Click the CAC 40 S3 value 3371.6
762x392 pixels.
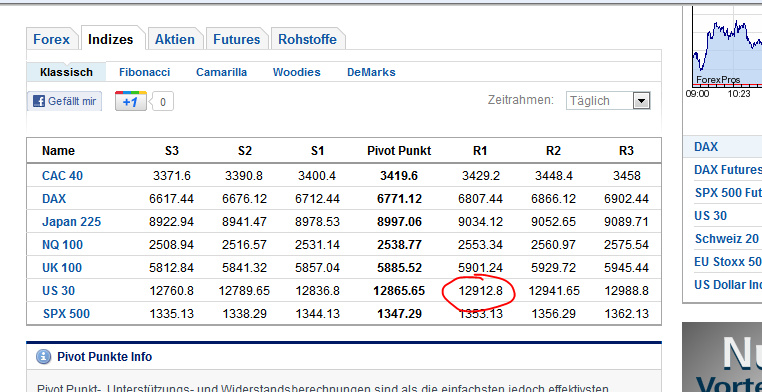pos(172,175)
